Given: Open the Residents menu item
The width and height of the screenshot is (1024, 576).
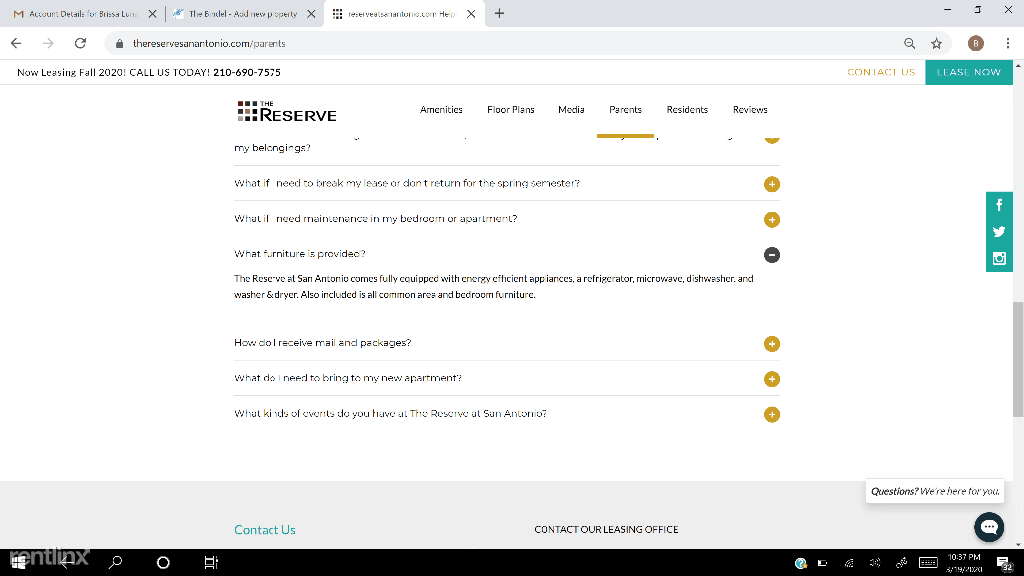Looking at the screenshot, I should click(x=687, y=110).
